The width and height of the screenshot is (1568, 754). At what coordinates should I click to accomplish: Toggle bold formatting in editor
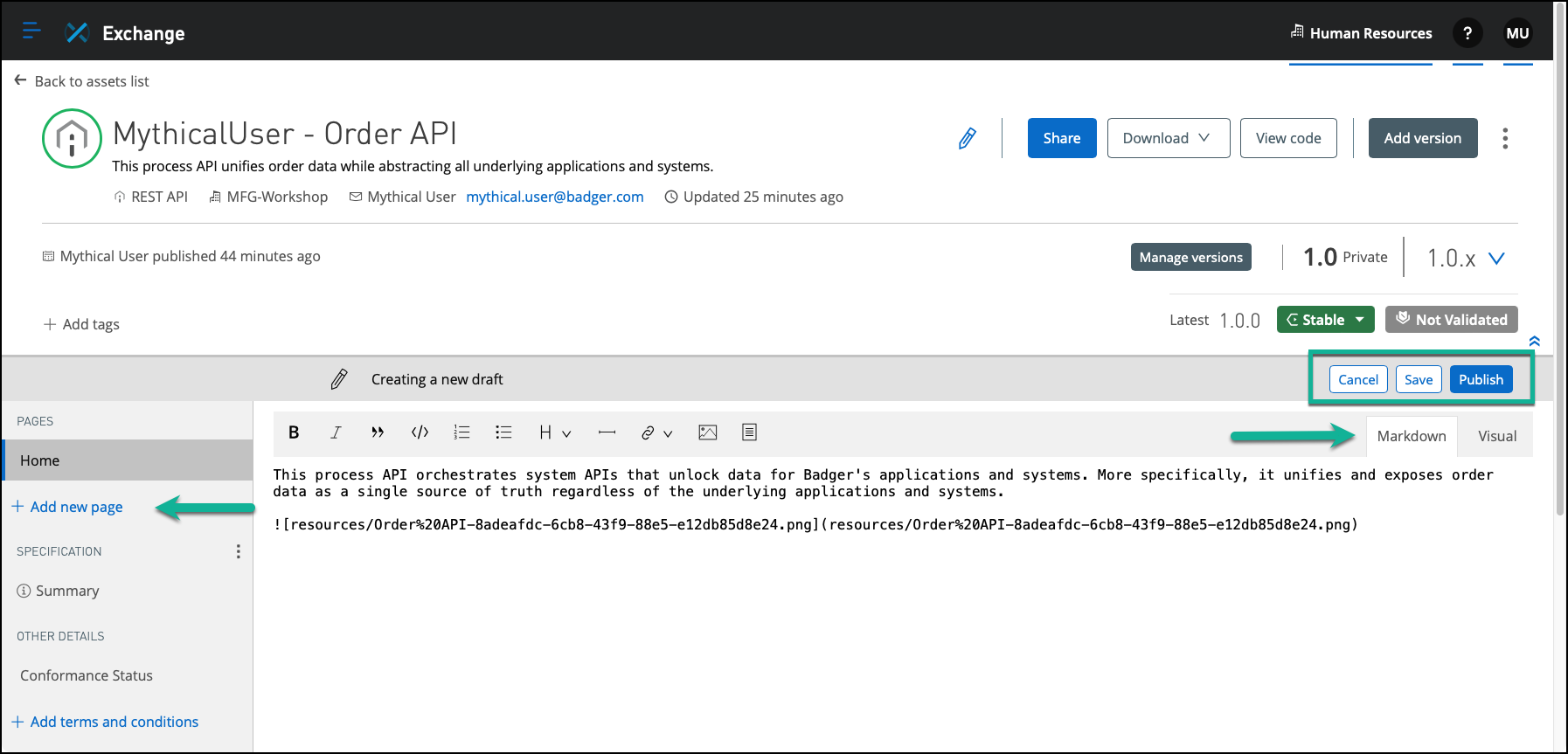click(294, 432)
